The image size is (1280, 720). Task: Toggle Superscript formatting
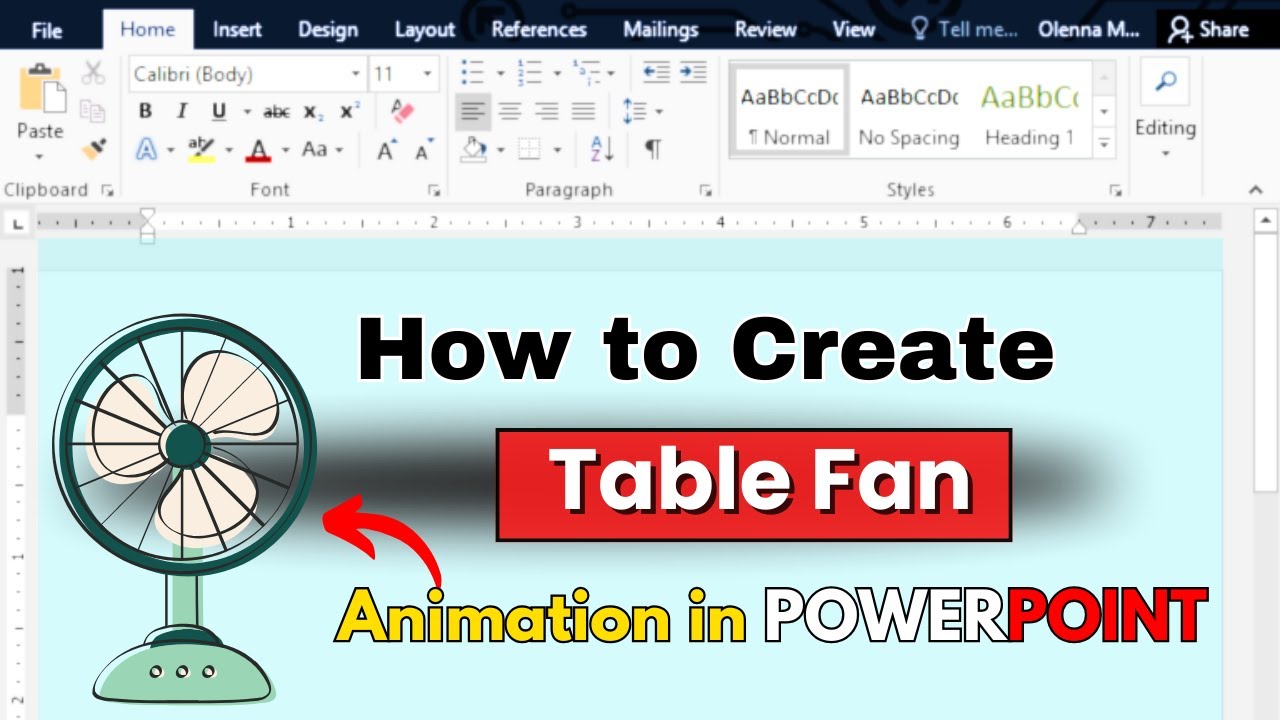point(350,111)
